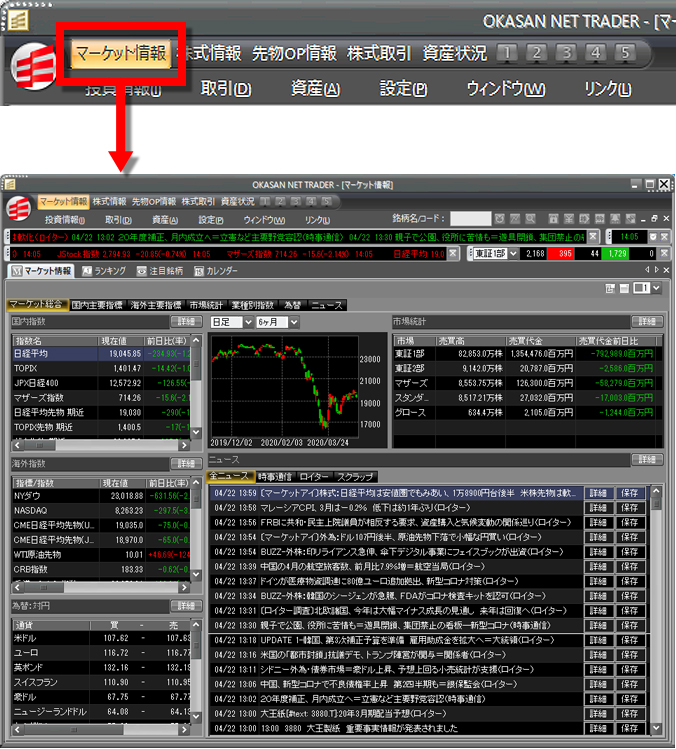Click the right tab-scroll arrow beside panel close
The image size is (676, 749).
(x=656, y=270)
